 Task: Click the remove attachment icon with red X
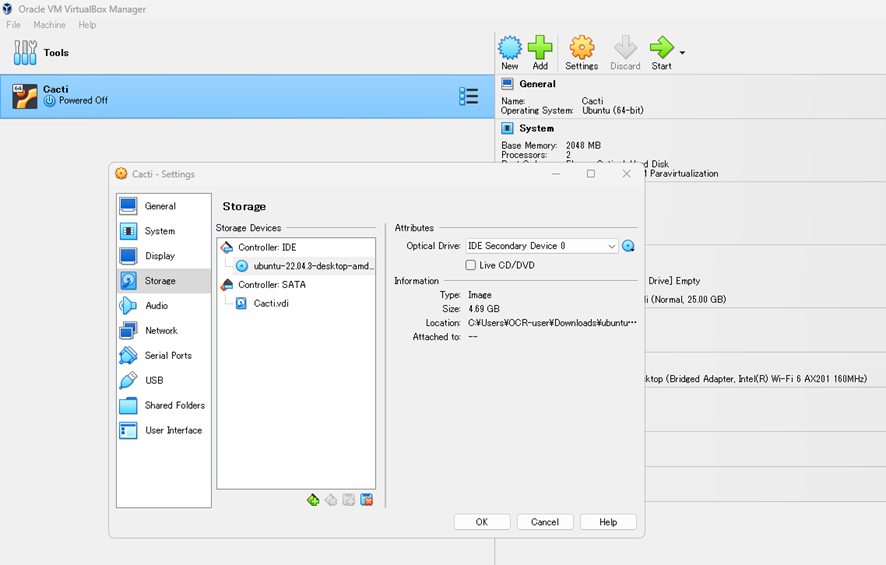[367, 500]
